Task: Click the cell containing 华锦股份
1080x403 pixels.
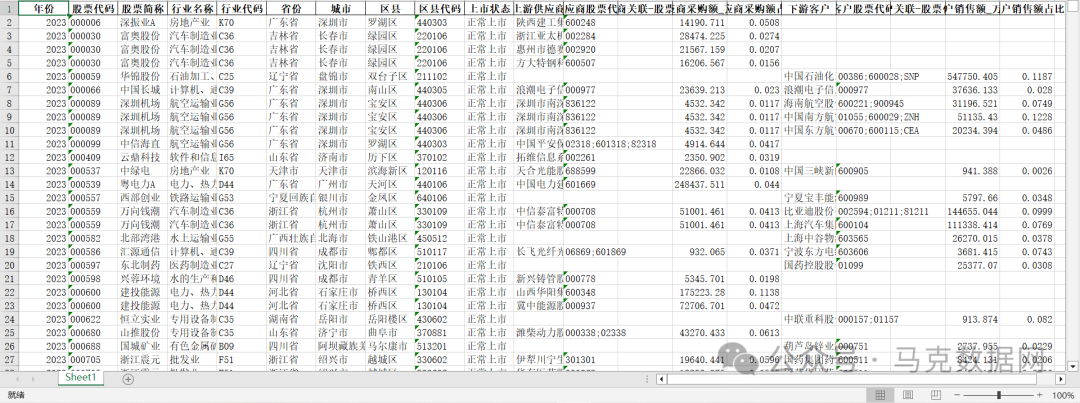Action: 143,76
